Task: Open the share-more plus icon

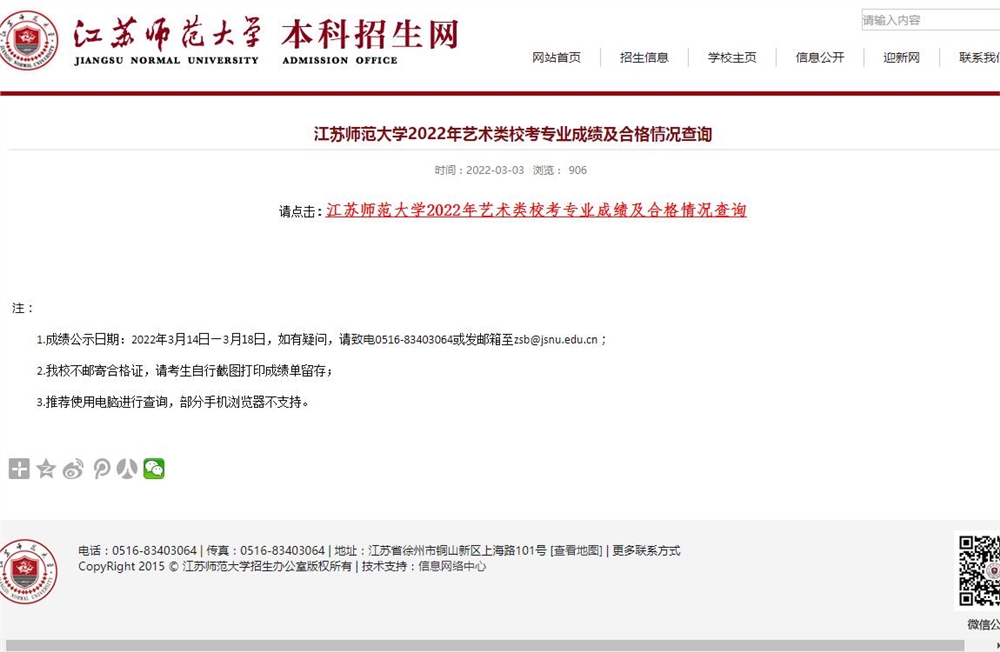Action: (19, 469)
